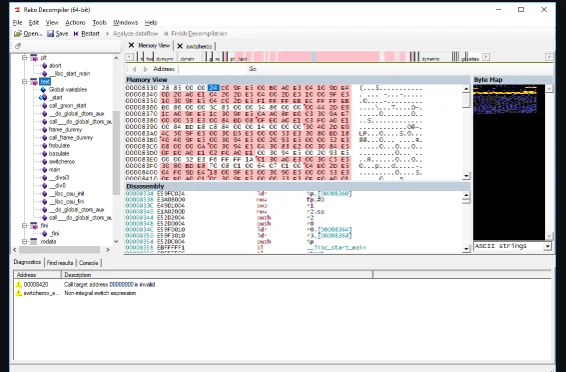Click Memory View scrollbar down arrow
The image size is (566, 372).
[466, 176]
